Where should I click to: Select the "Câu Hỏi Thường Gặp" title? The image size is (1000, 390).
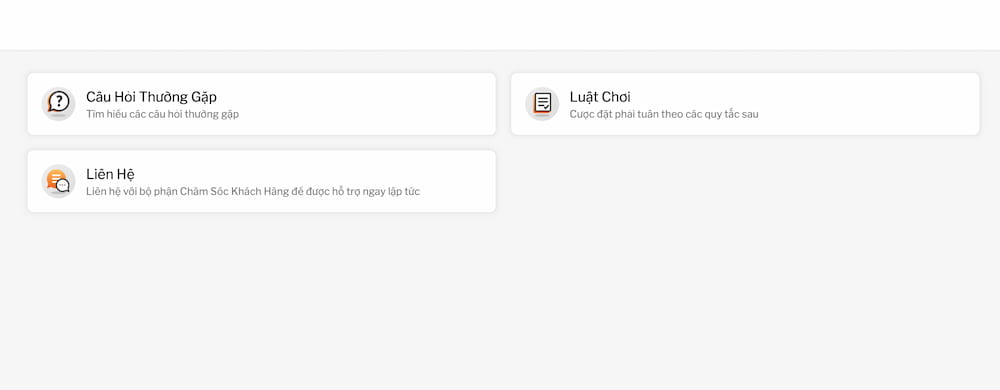click(151, 97)
